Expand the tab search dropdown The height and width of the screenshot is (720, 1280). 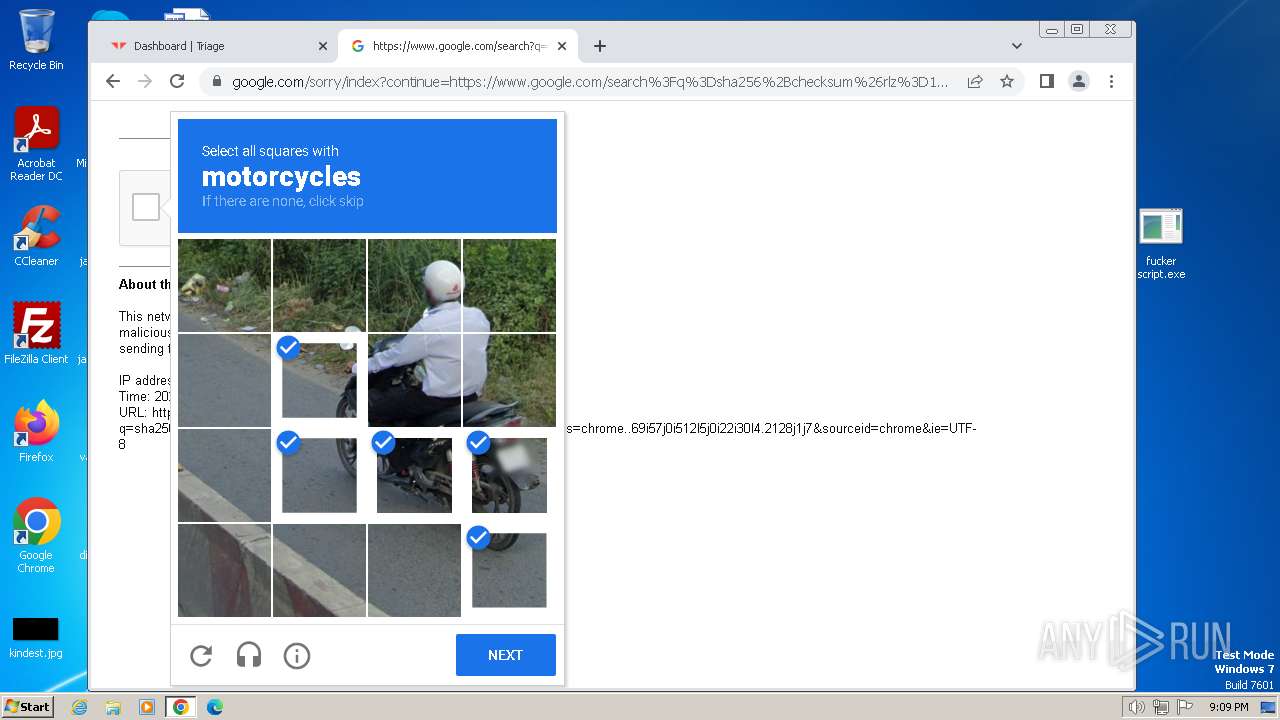point(1017,46)
